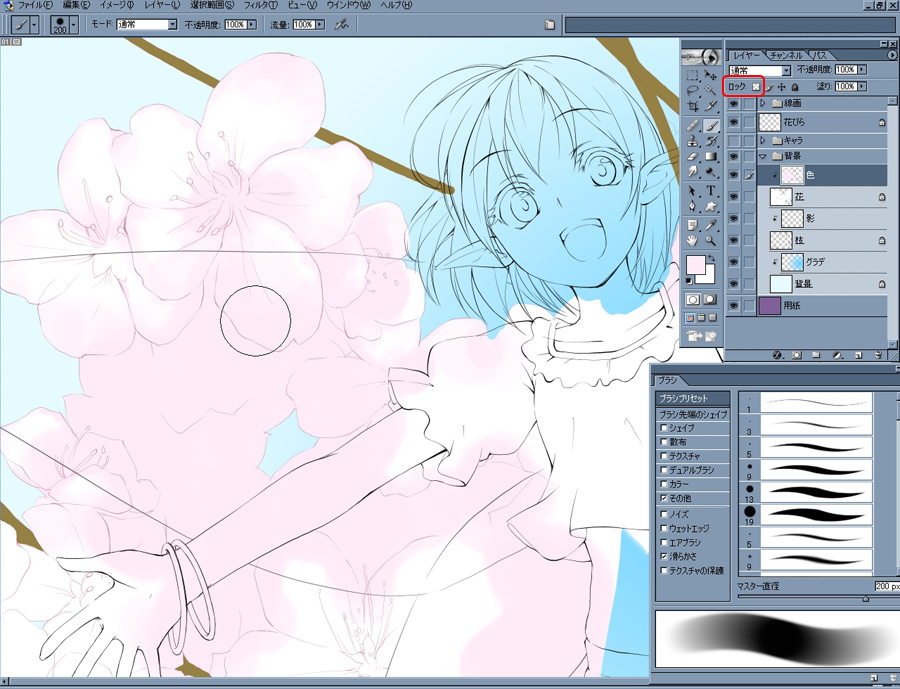Viewport: 900px width, 689px height.
Task: Select the Zoom magnifier tool
Action: pyautogui.click(x=711, y=241)
